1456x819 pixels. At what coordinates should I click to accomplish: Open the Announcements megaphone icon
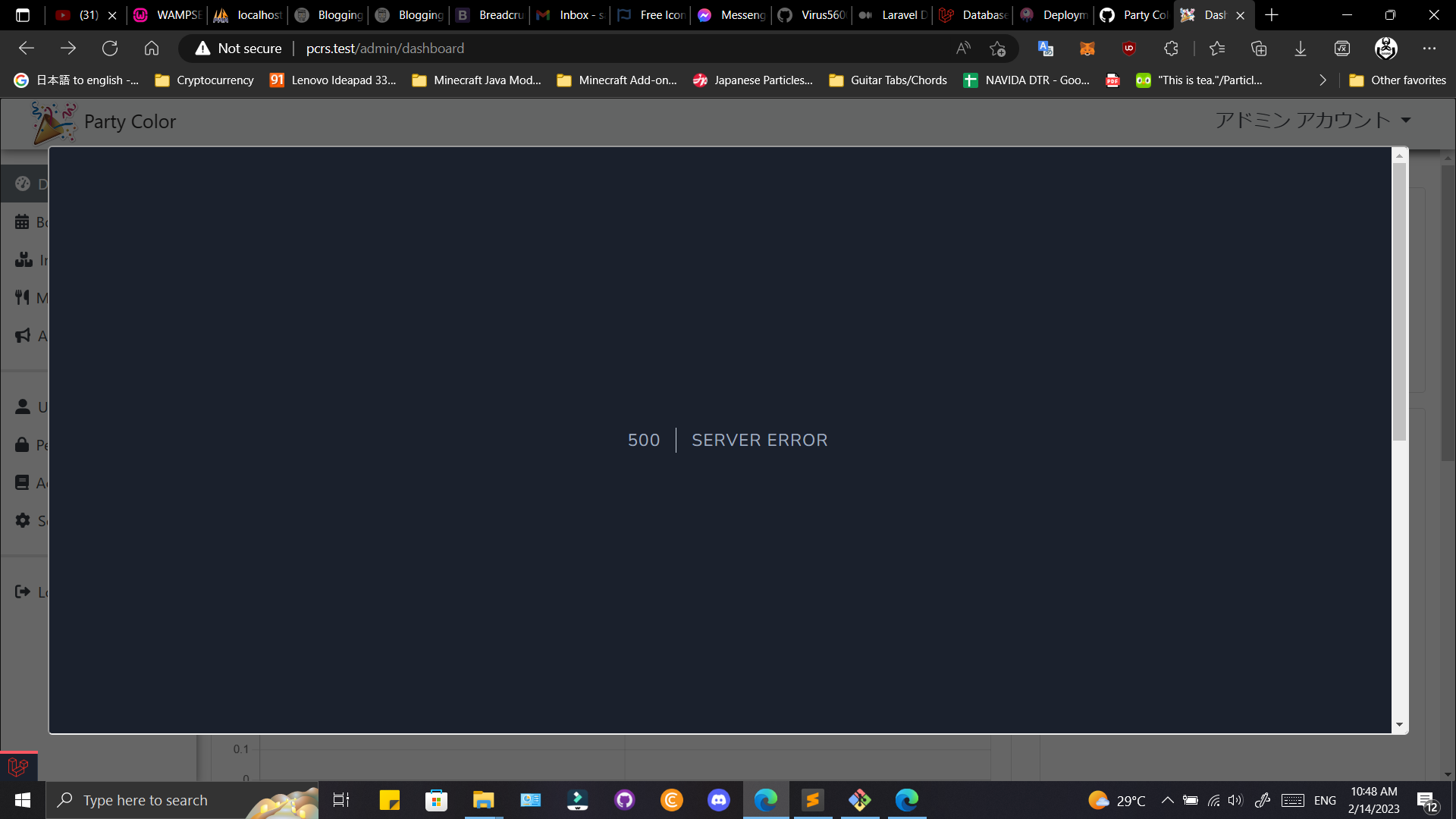(23, 335)
